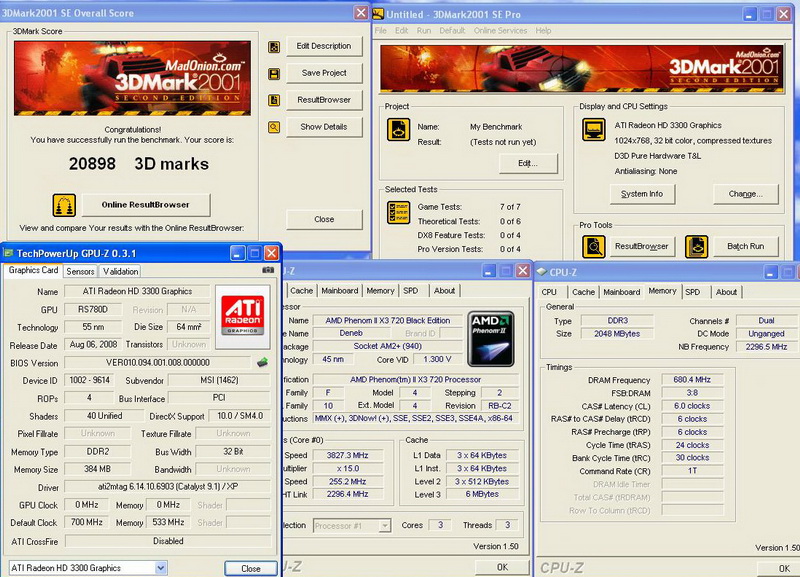Click the Edit... button in Project group

528,164
